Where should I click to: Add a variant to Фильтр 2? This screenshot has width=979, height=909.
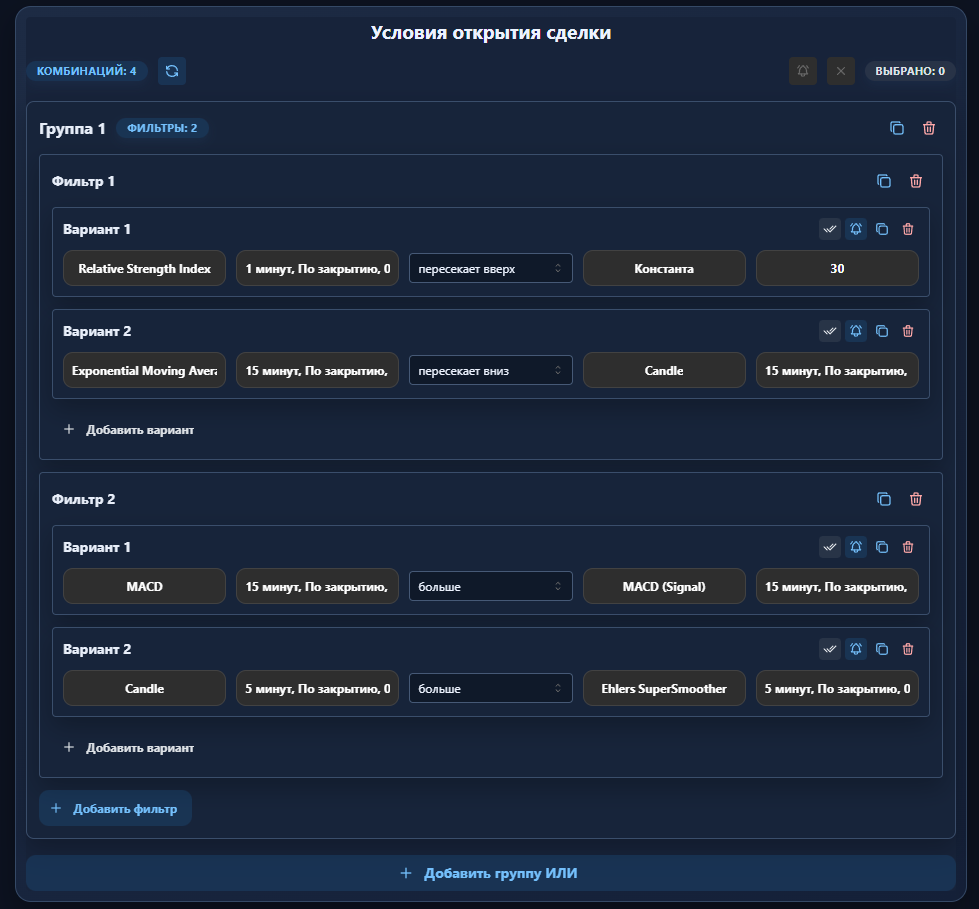click(129, 747)
